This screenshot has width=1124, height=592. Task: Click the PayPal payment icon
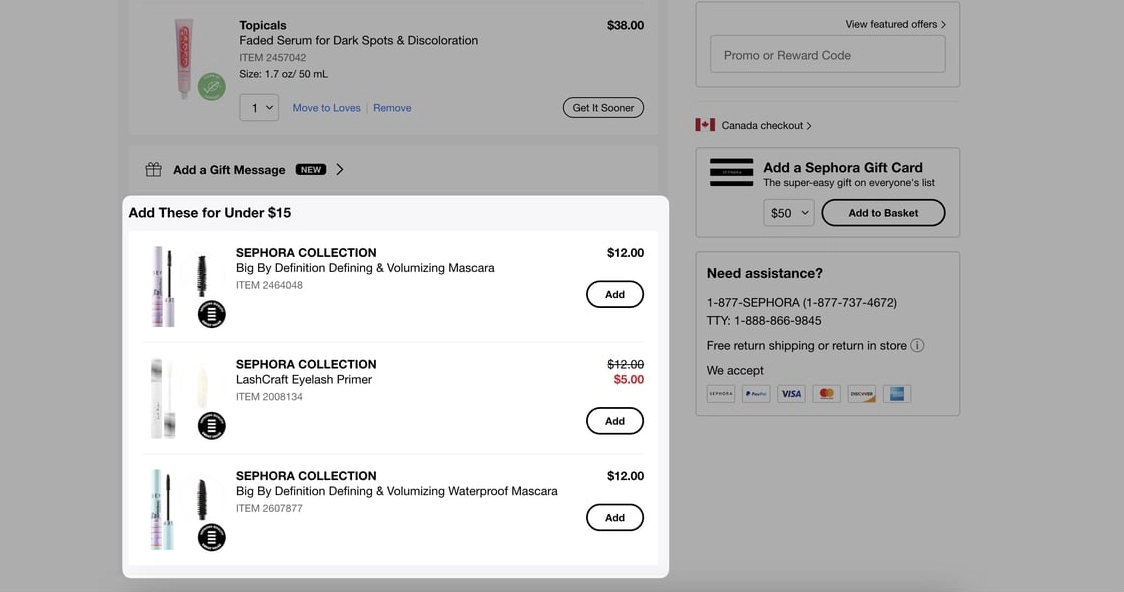coord(756,394)
